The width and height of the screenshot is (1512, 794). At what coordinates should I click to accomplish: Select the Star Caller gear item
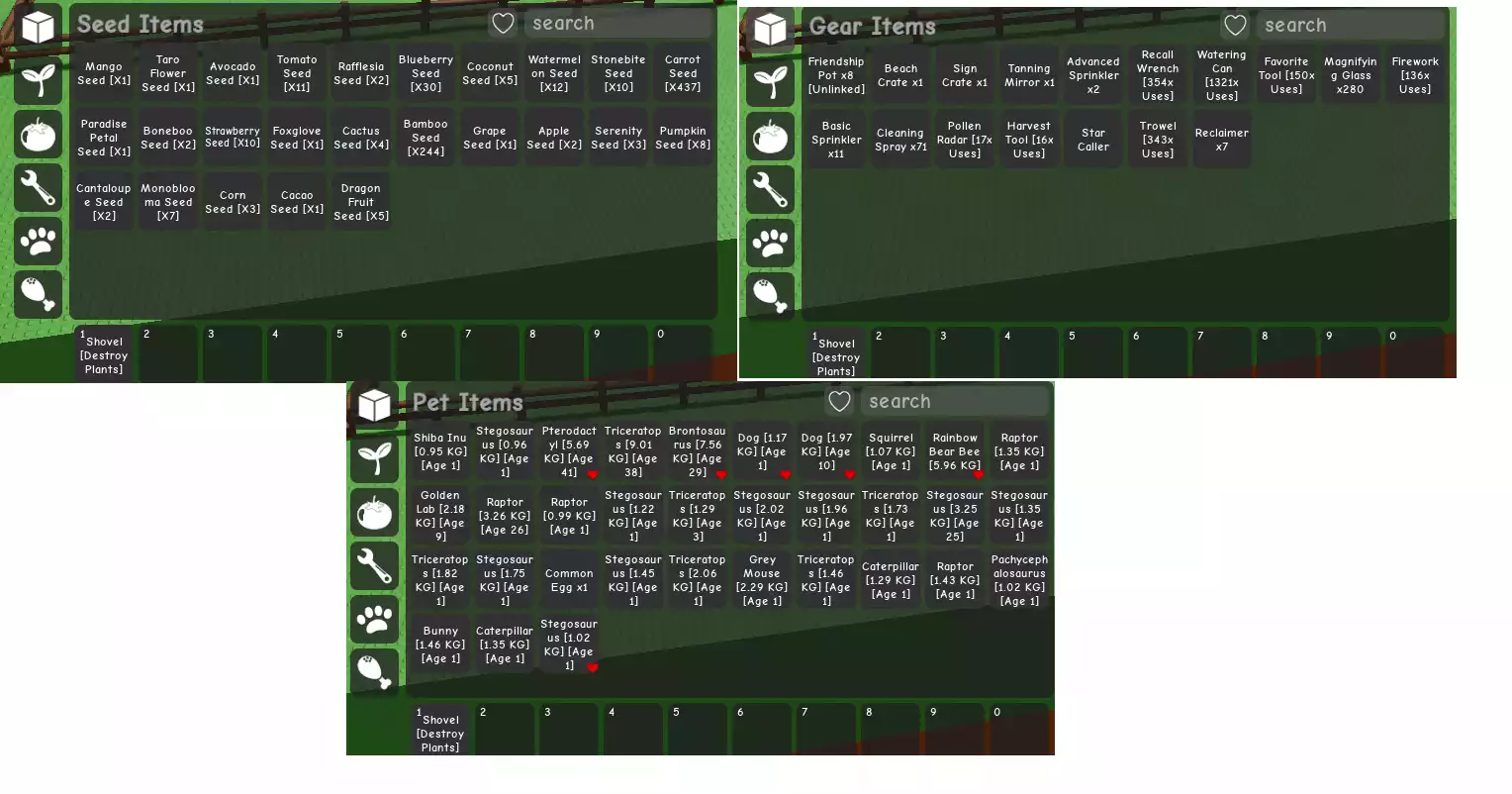(1093, 140)
